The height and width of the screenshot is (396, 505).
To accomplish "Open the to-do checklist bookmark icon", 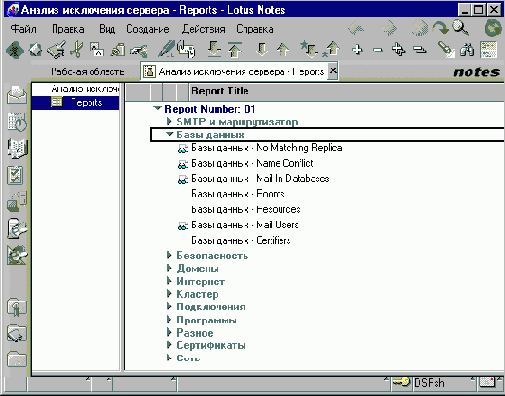I will point(15,175).
